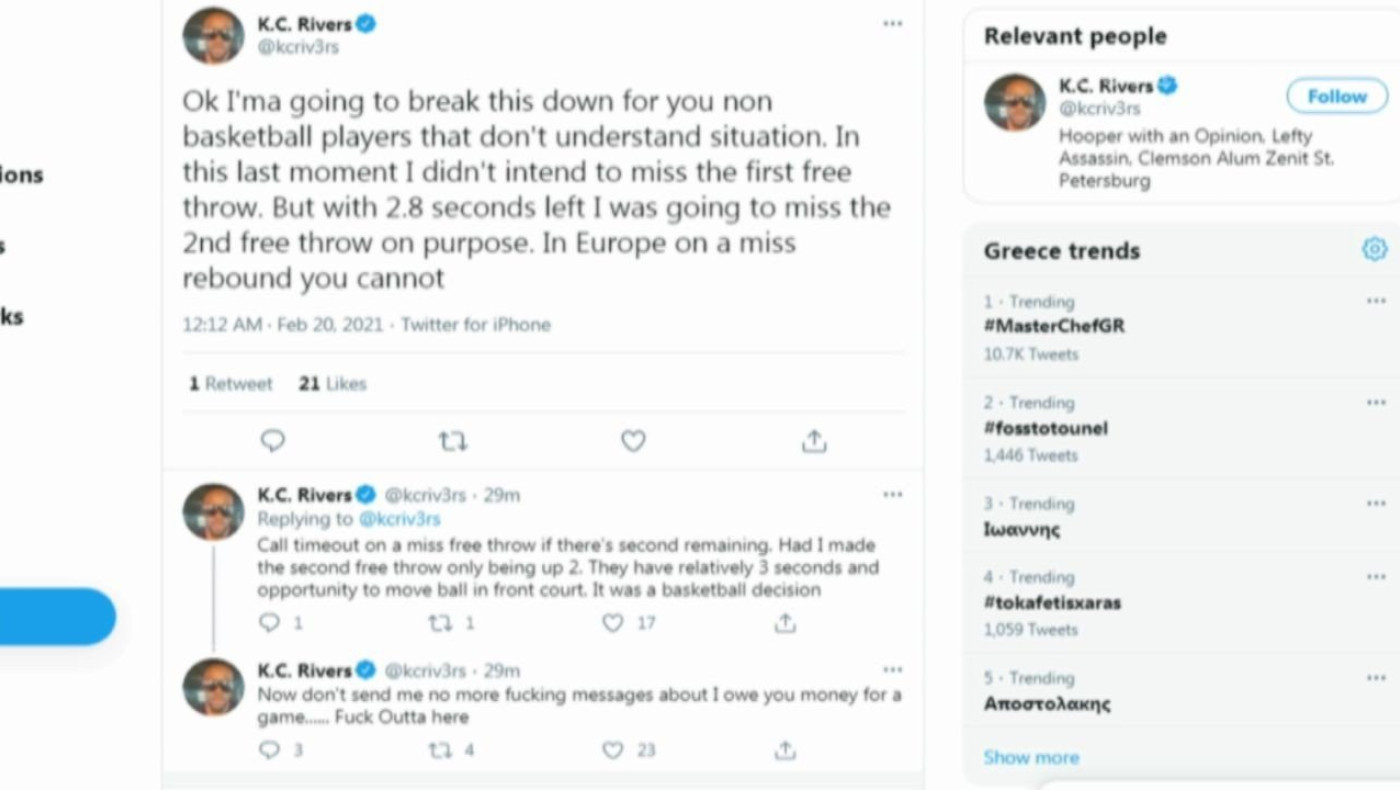The width and height of the screenshot is (1400, 790).
Task: Open the reply composer on the main tweet
Action: click(x=272, y=440)
